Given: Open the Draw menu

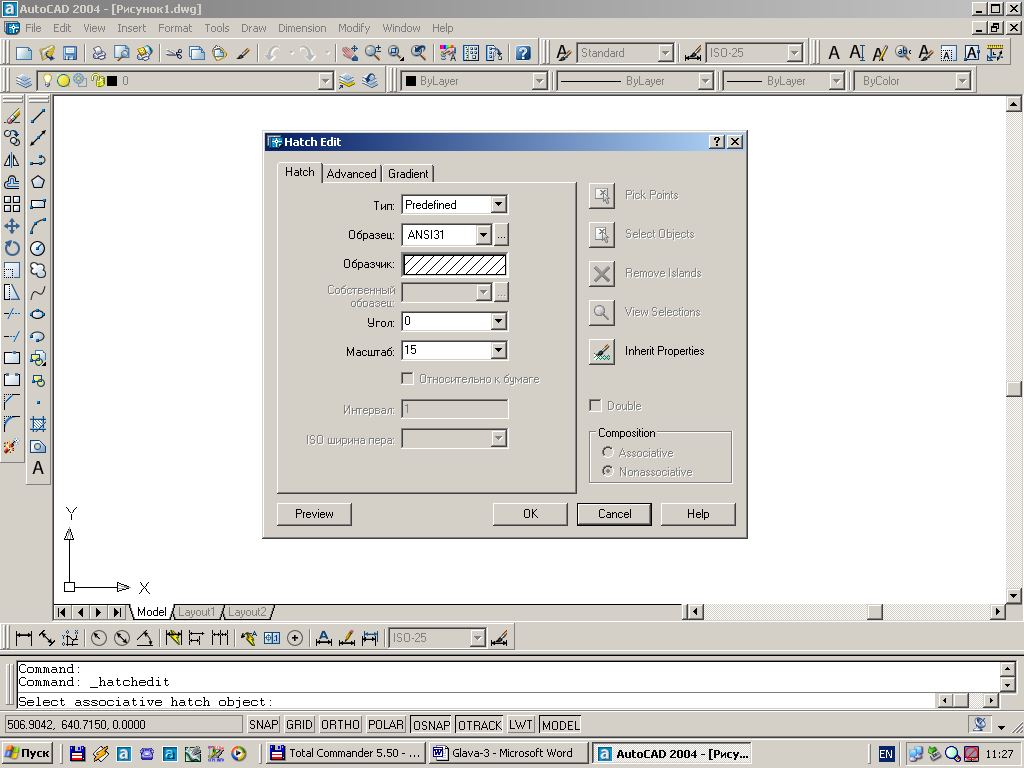Looking at the screenshot, I should [253, 28].
